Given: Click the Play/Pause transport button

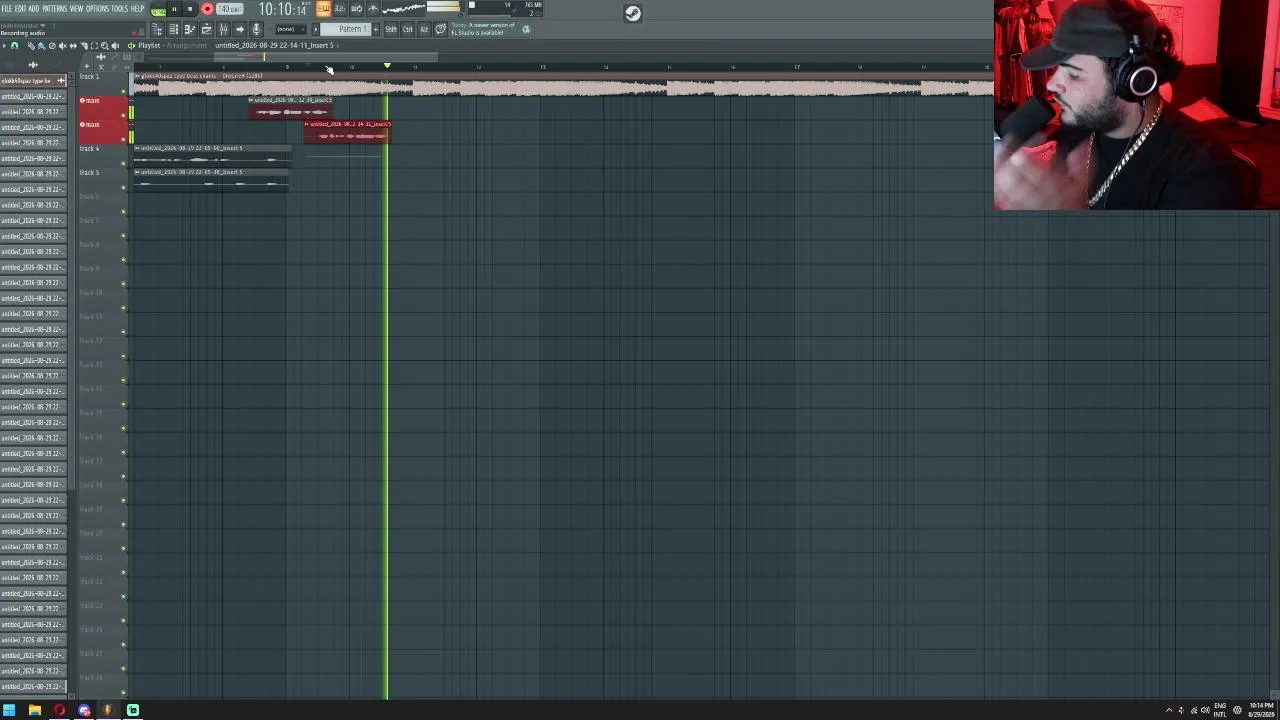Looking at the screenshot, I should point(174,9).
